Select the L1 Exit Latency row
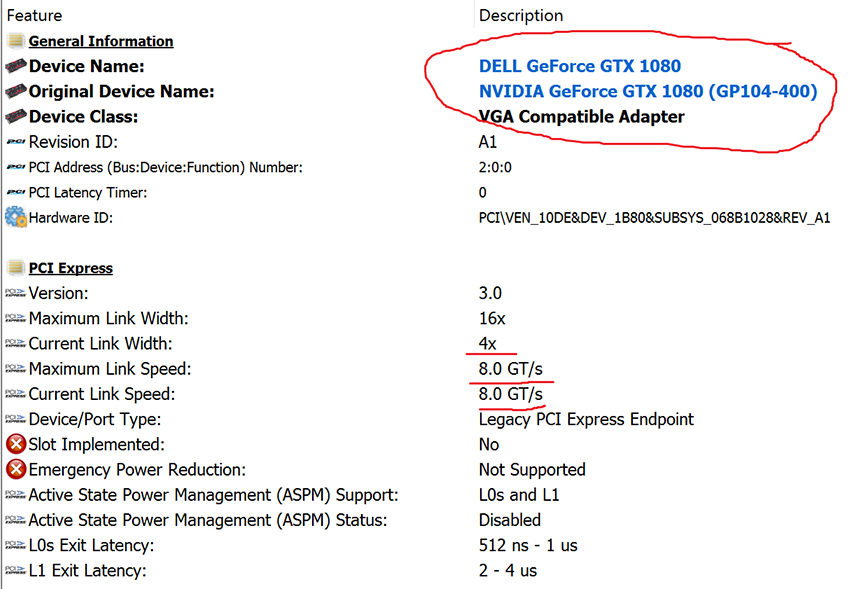854x589 pixels. click(87, 570)
